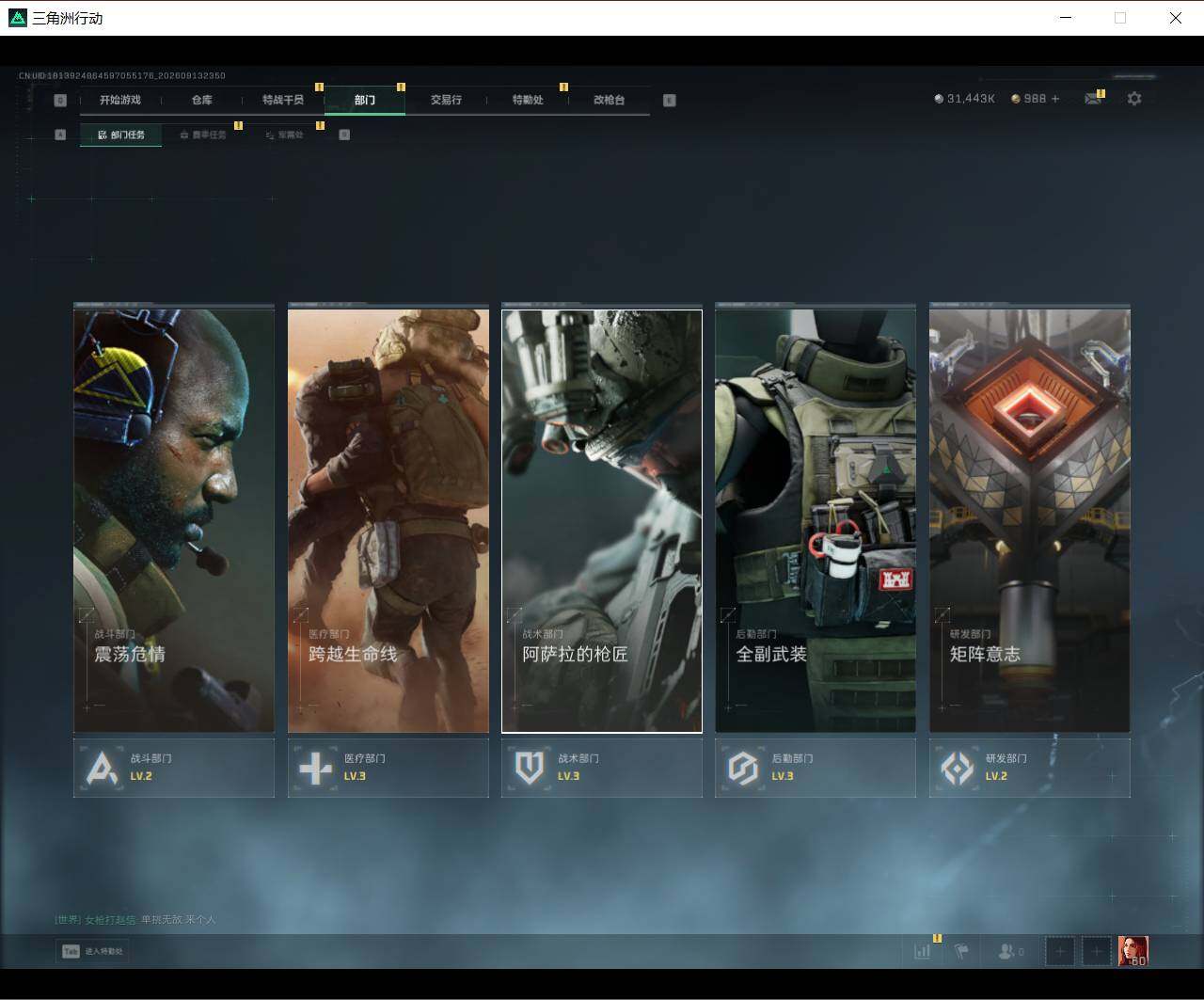The height and width of the screenshot is (1000, 1204).
Task: Open the third sub-tab next to the W key hint
Action: pos(284,135)
